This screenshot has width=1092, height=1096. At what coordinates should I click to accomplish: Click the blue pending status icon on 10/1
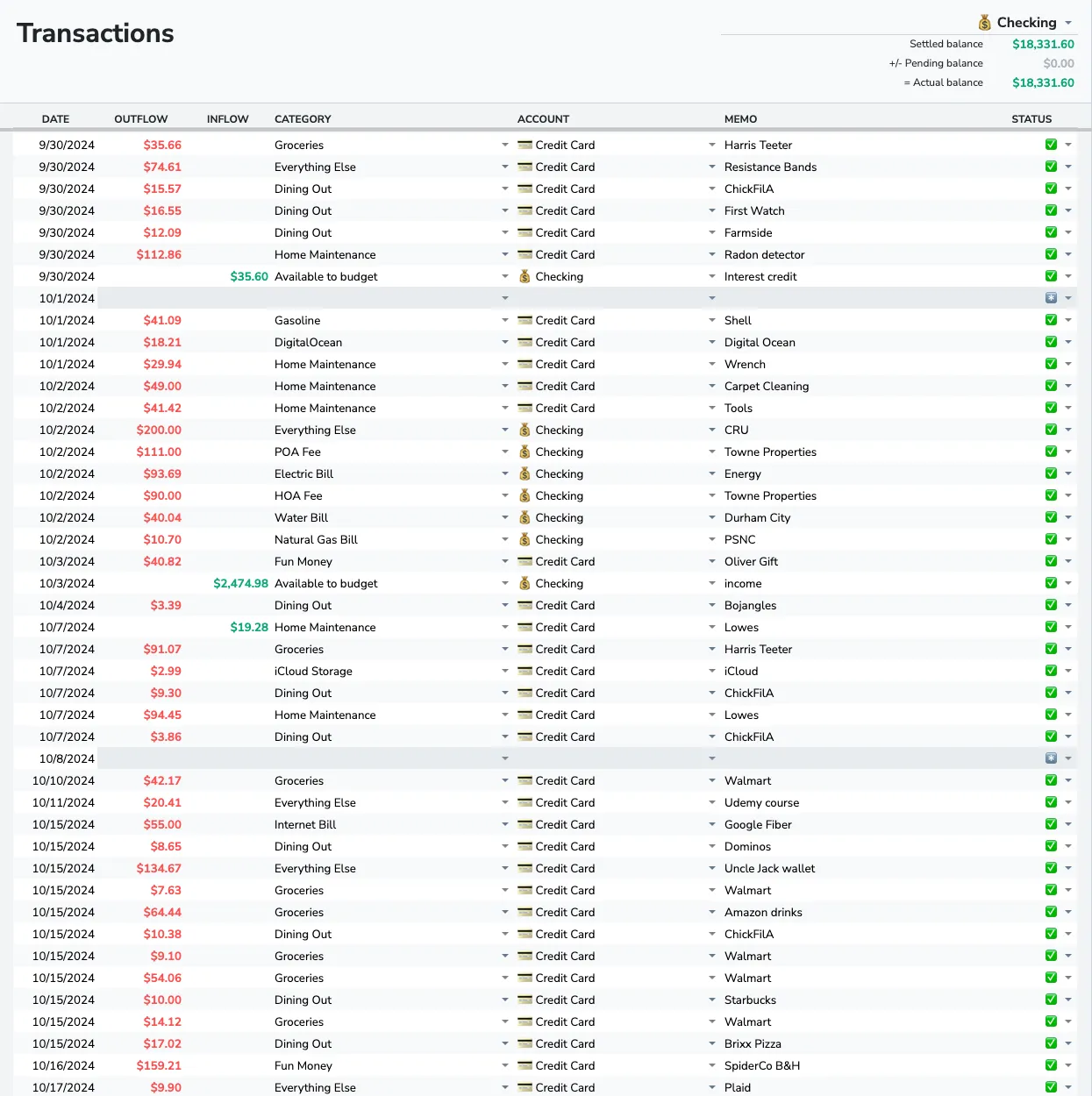coord(1051,297)
